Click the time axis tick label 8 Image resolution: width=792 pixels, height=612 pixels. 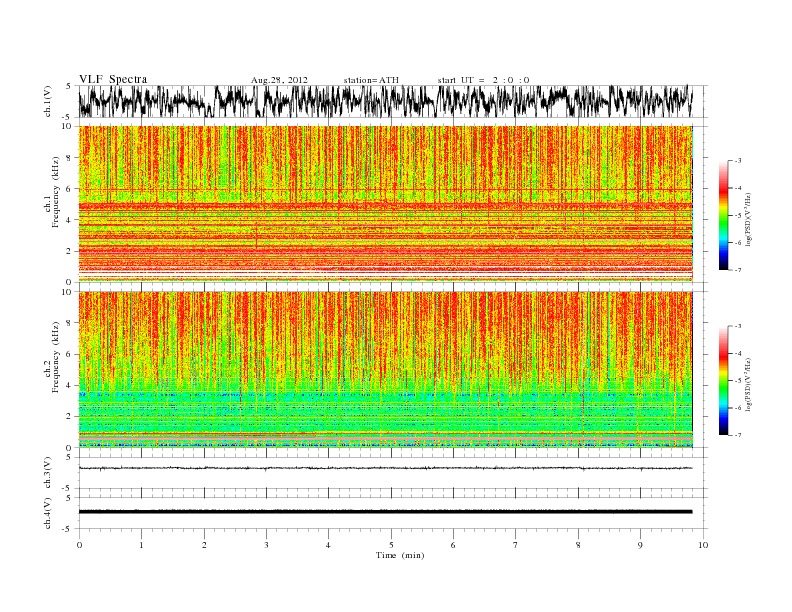pos(578,545)
